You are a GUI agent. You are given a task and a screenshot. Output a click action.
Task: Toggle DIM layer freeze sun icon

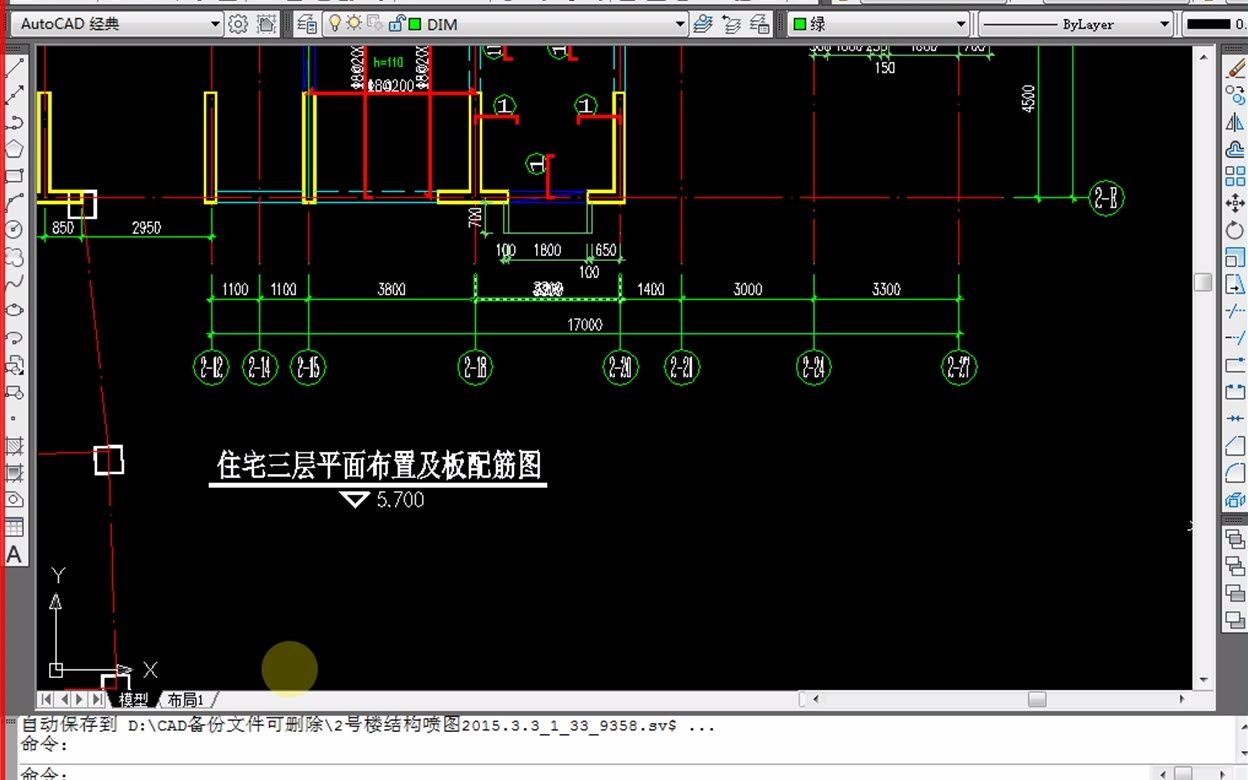[354, 24]
